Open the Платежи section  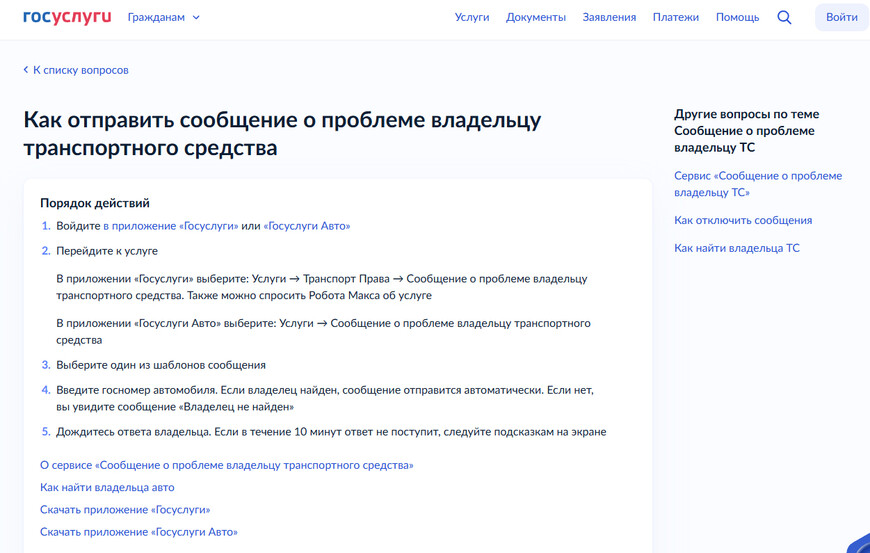coord(676,17)
